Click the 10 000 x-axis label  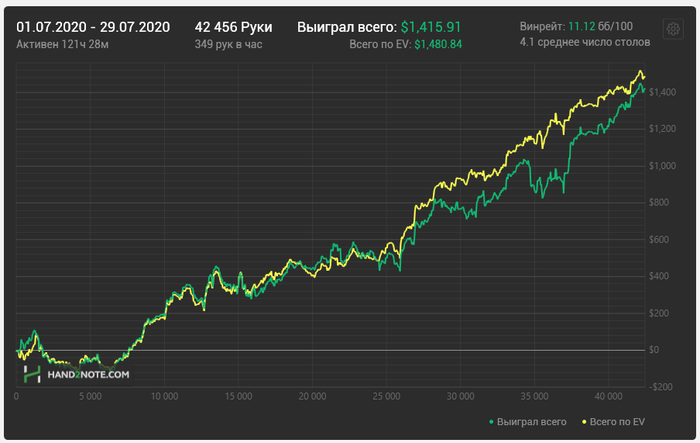pos(164,396)
